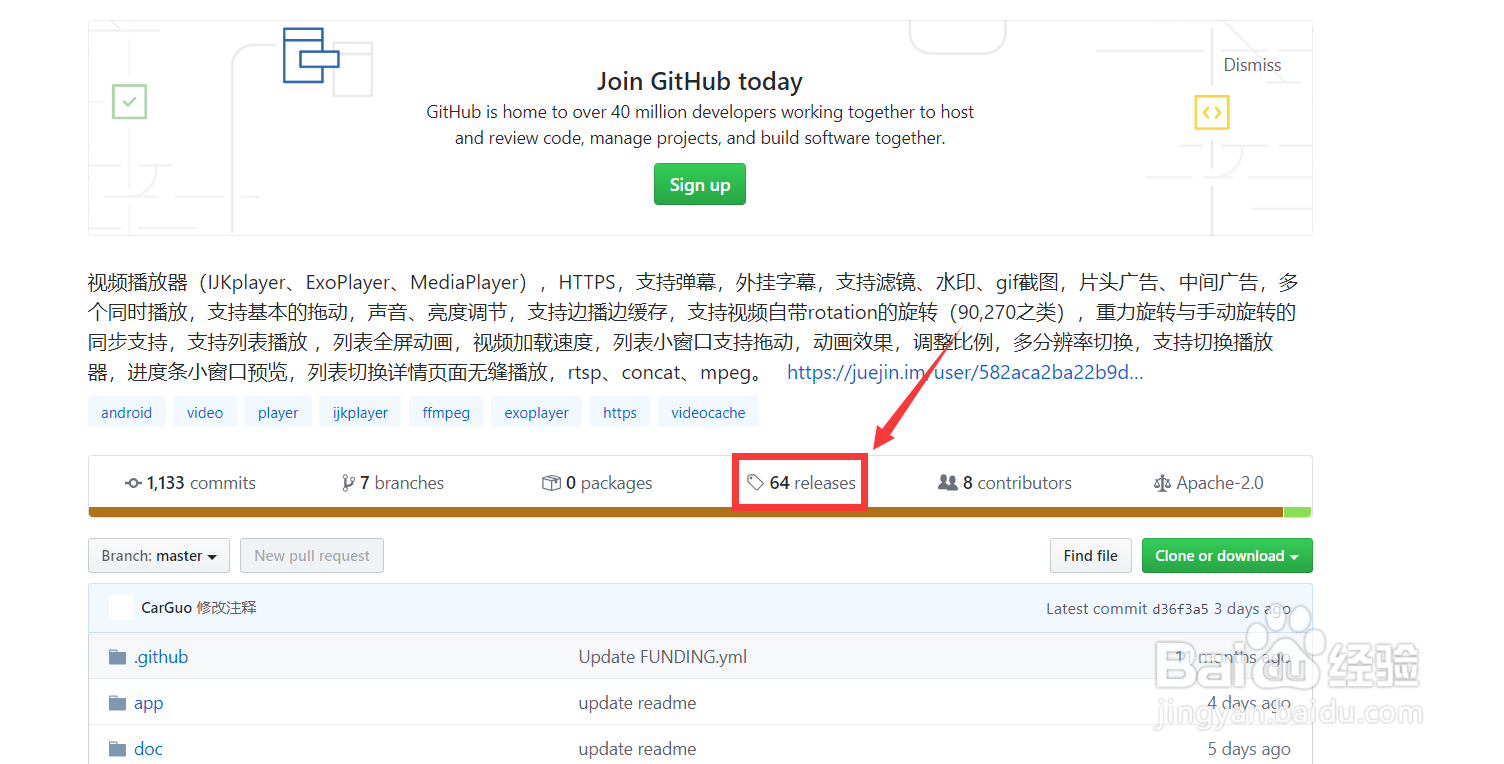The width and height of the screenshot is (1504, 764).
Task: Open the video topic tag
Action: click(205, 412)
